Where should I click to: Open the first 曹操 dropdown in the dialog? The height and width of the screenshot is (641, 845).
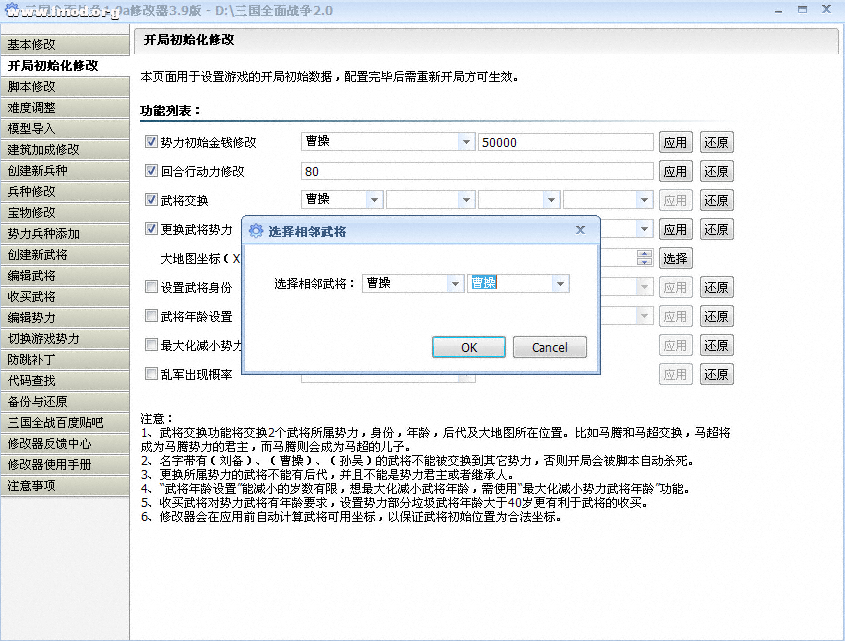(454, 284)
